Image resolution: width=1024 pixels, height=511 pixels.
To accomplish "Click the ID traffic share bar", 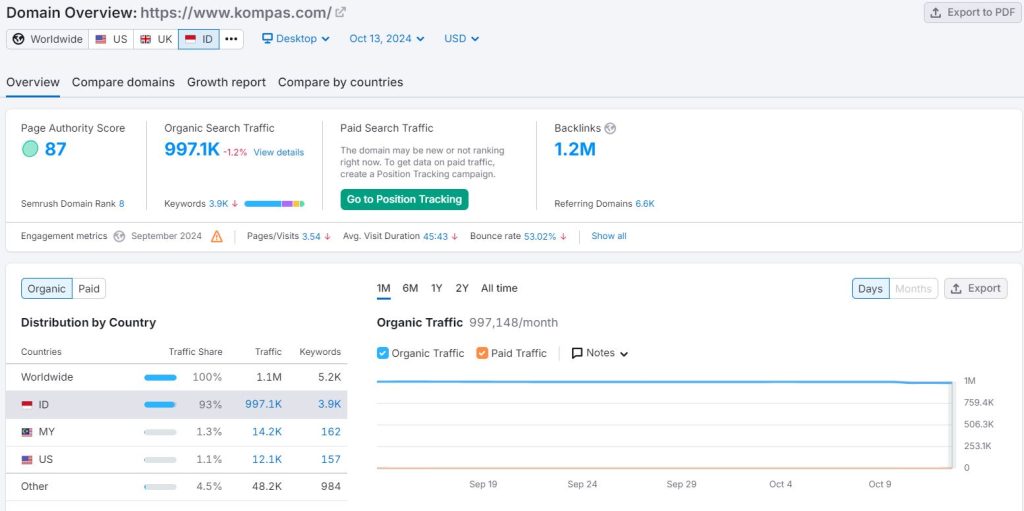I will click(160, 405).
